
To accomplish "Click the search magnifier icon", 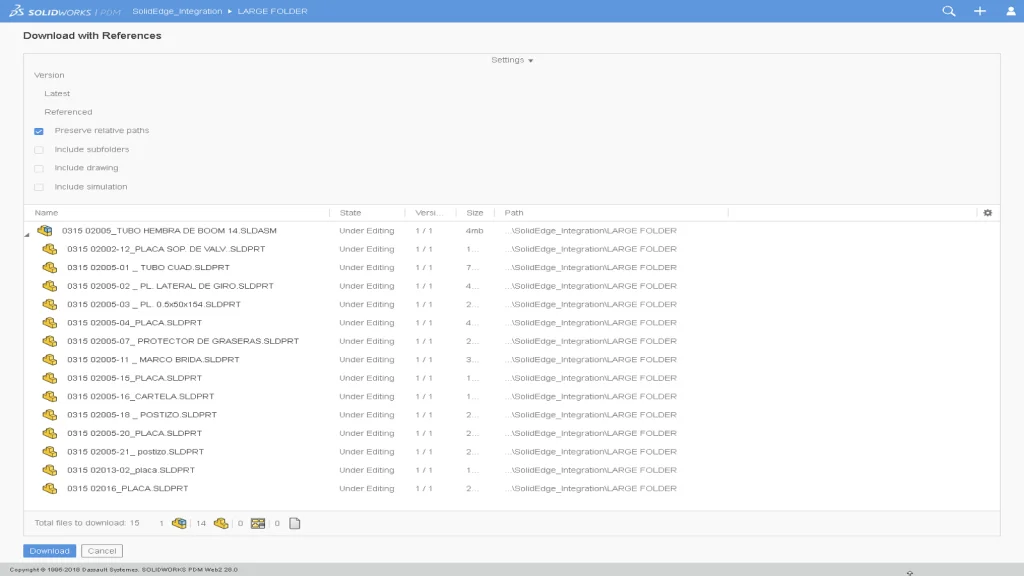I will point(949,11).
